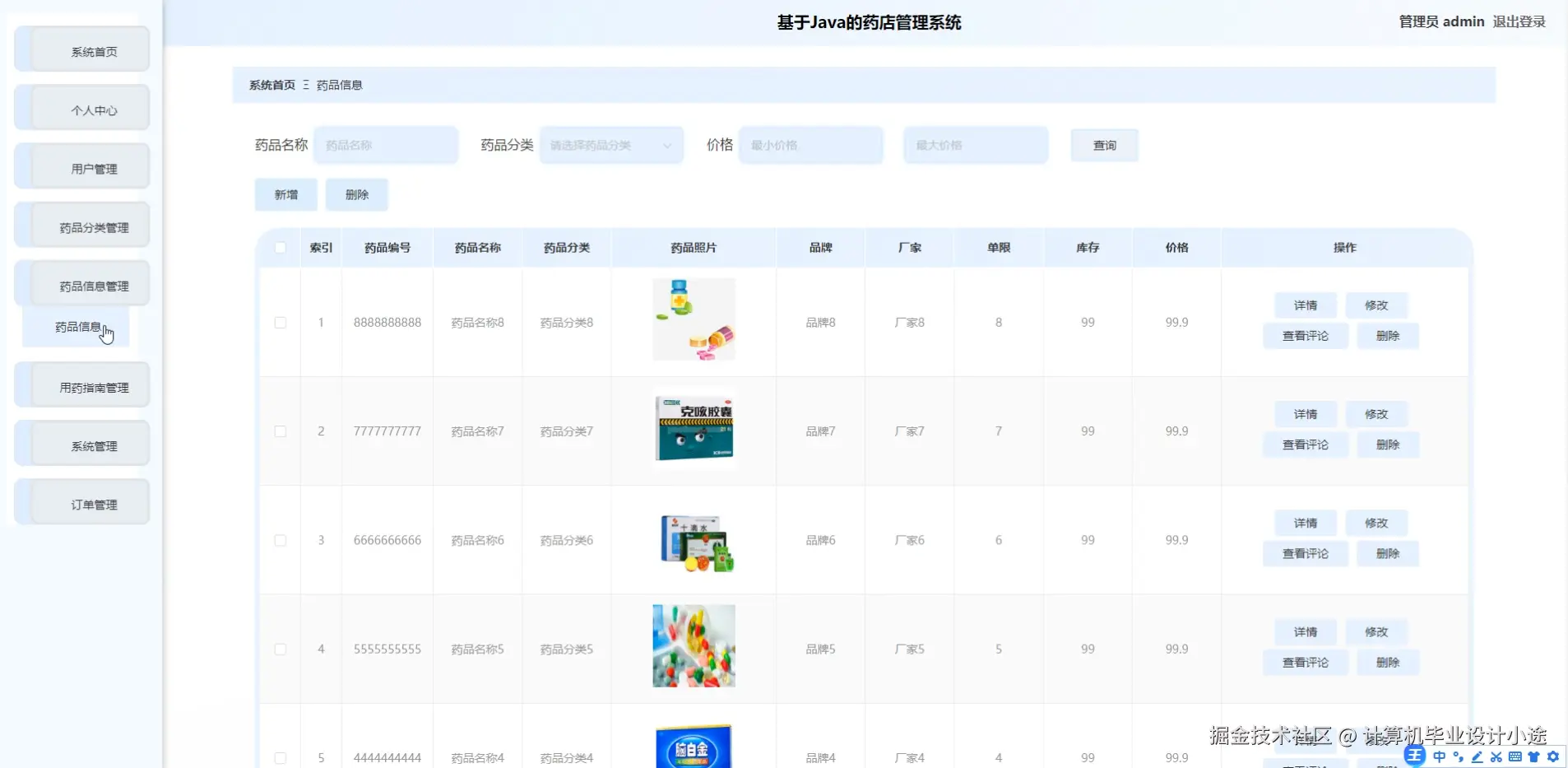Click the 价格 column header
Viewport: 1568px width, 768px height.
coord(1176,248)
